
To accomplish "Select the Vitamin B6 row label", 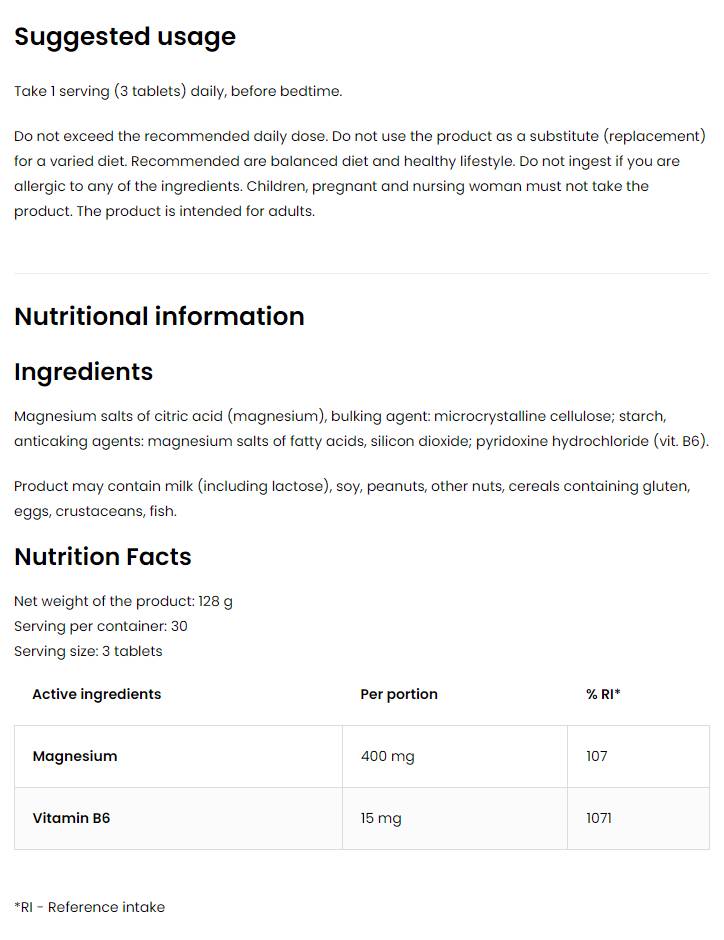I will pos(71,818).
